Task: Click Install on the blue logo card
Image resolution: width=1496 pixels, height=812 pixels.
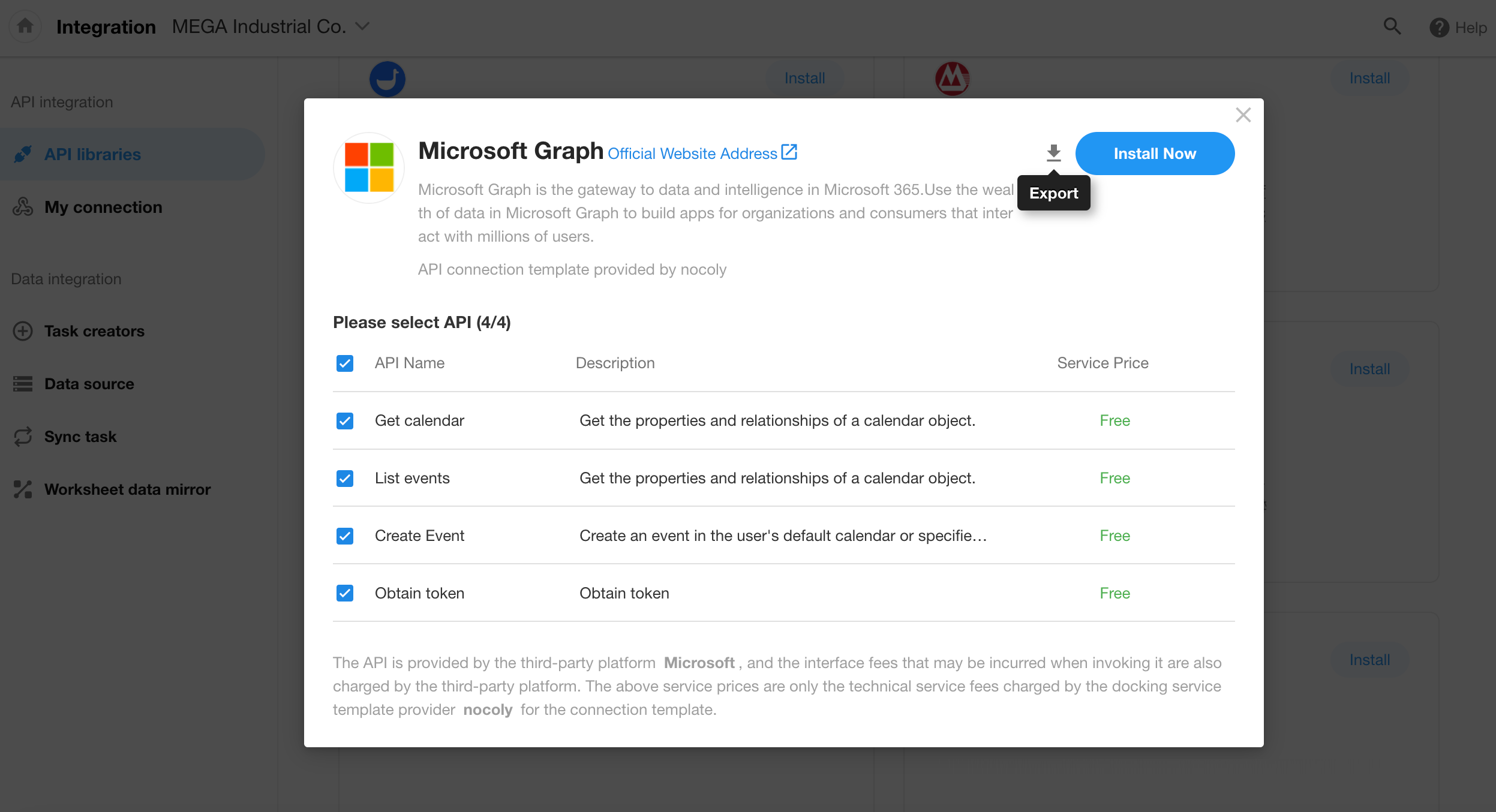Action: [x=804, y=78]
